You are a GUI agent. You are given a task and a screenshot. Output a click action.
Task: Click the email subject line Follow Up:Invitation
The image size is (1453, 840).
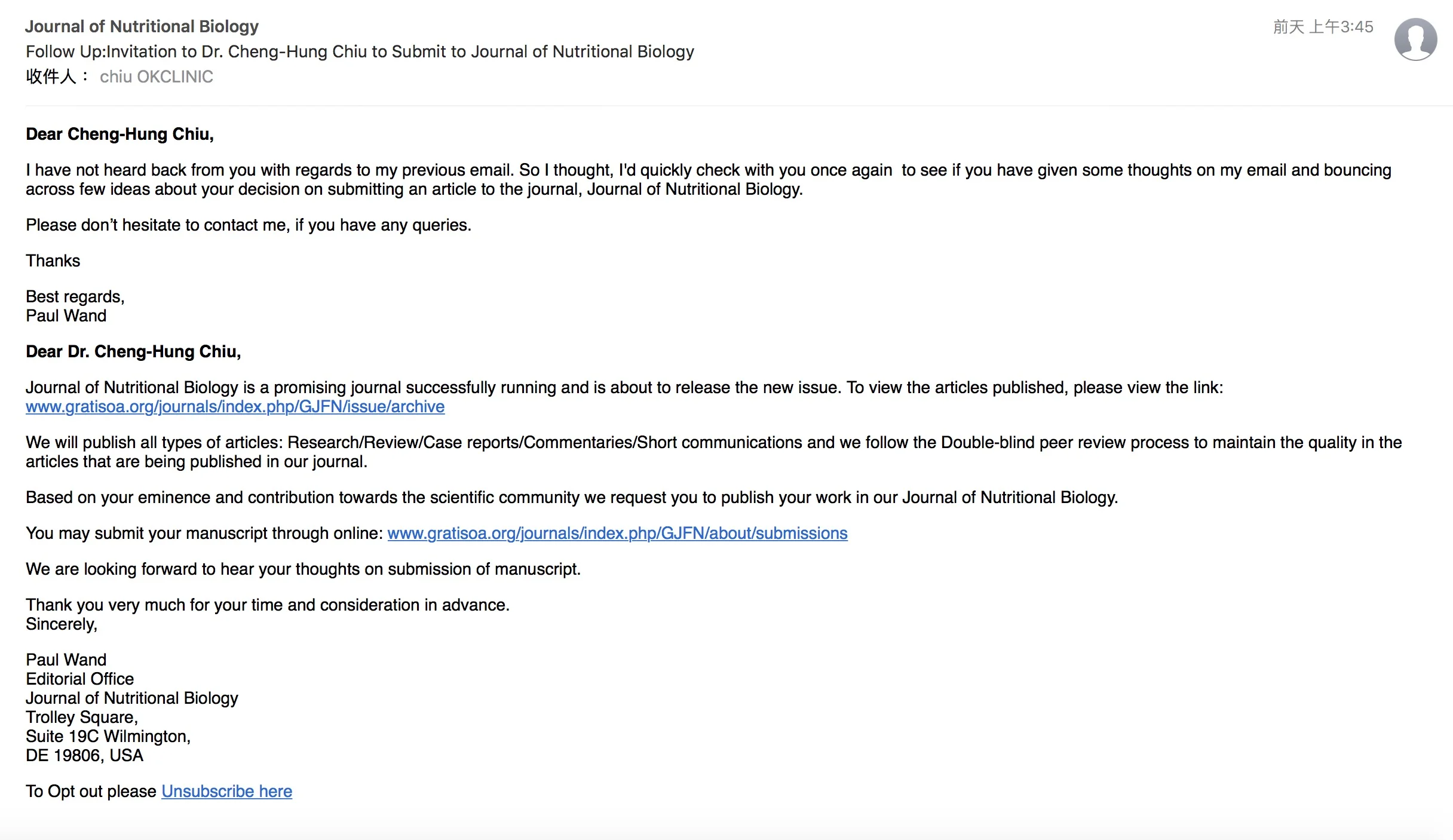click(x=360, y=52)
